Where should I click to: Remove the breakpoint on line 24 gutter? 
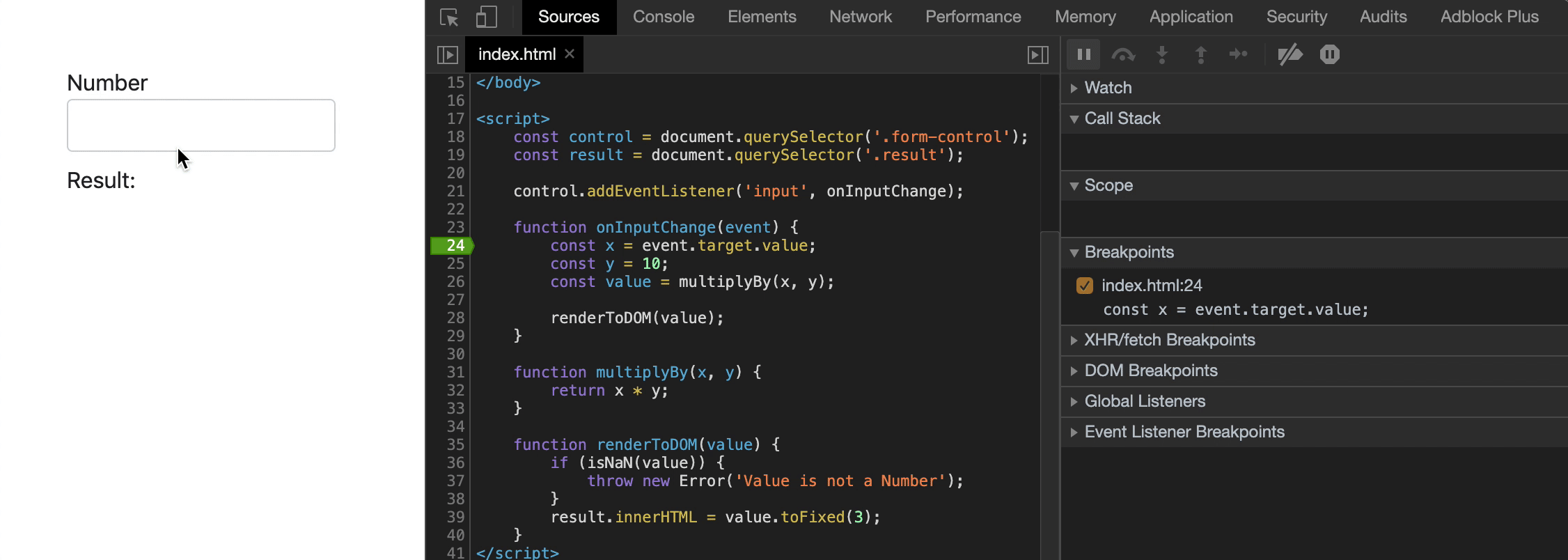tap(453, 245)
